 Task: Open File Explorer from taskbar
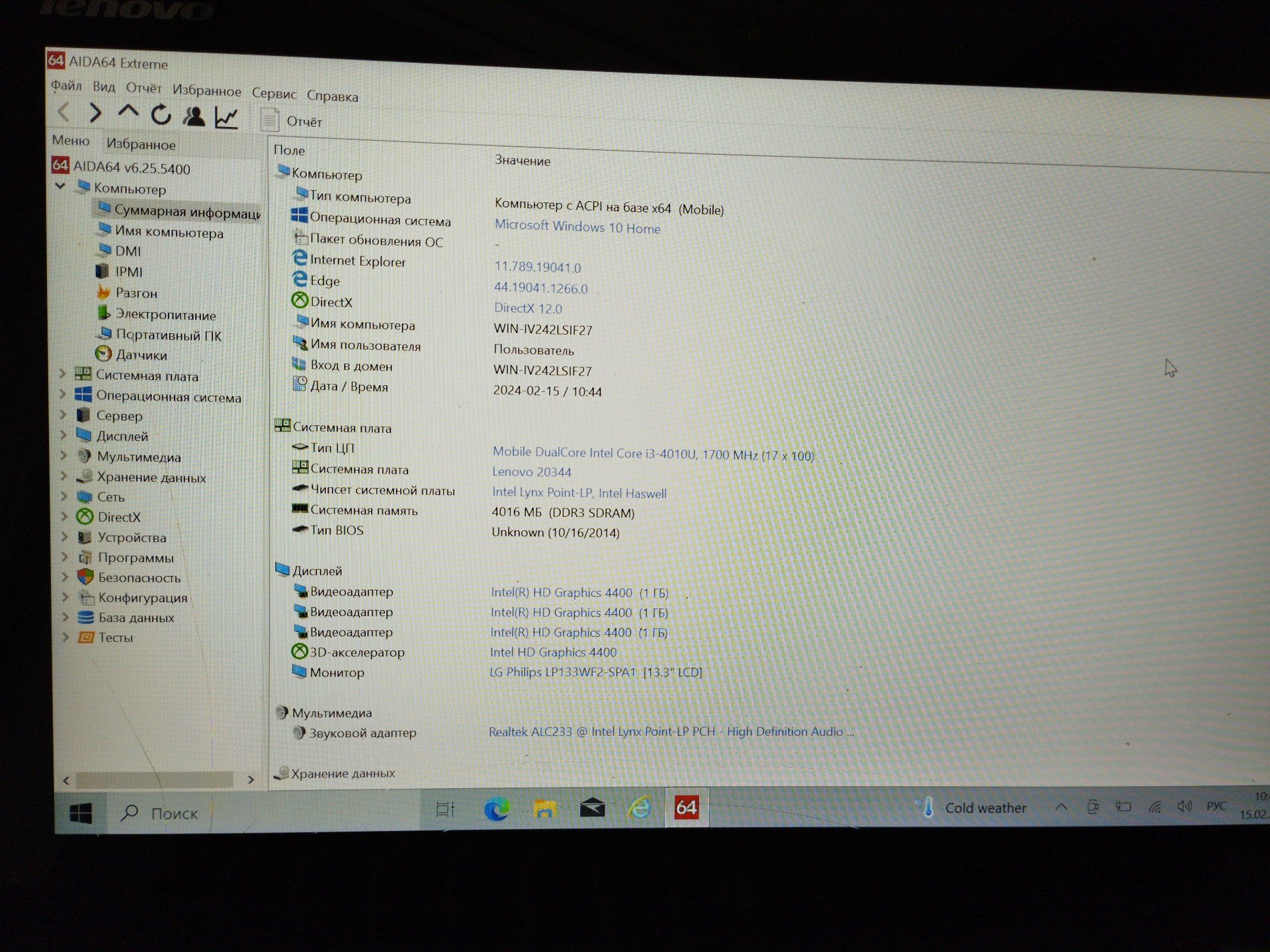point(544,808)
